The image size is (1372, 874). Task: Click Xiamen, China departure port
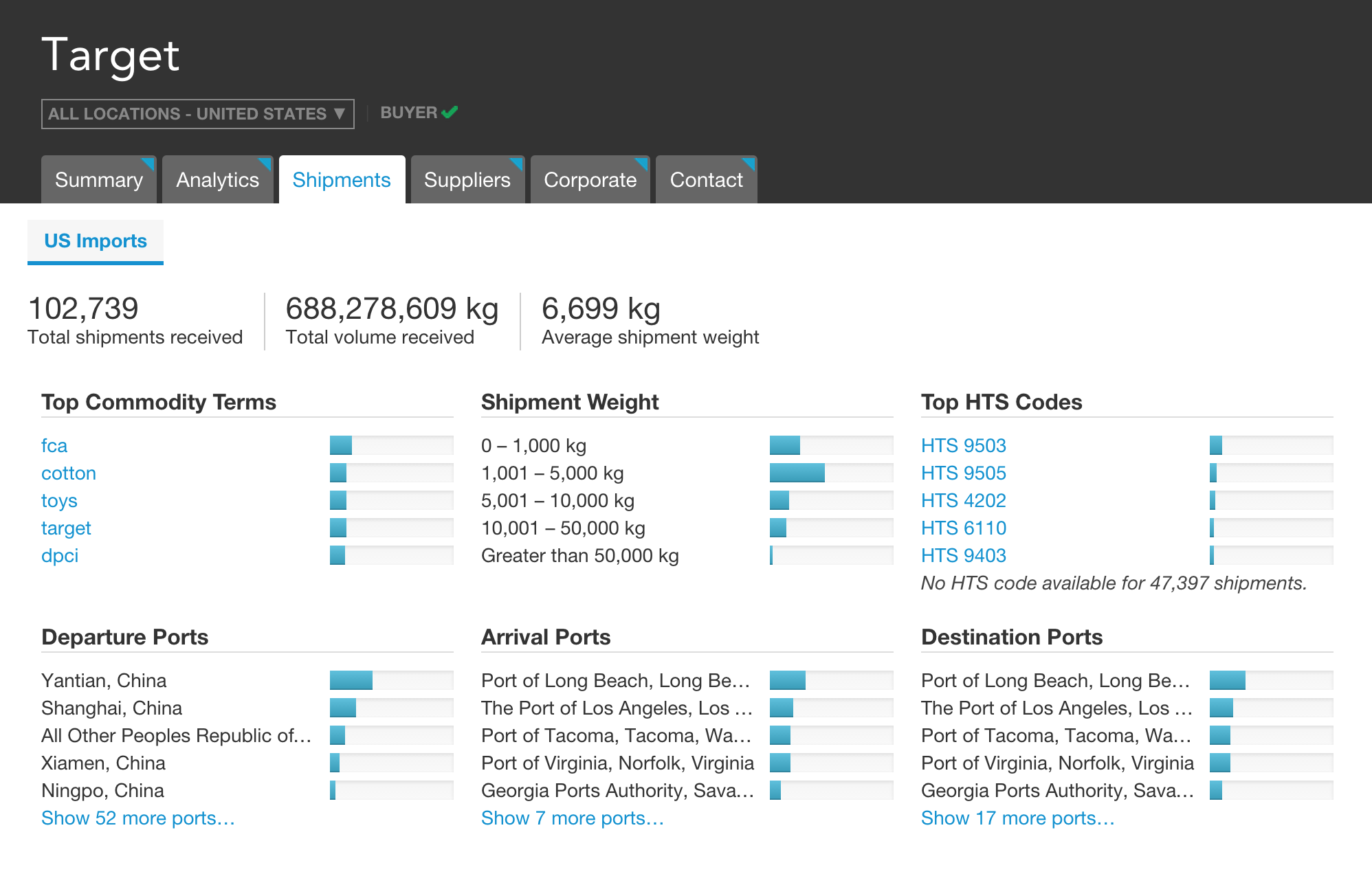coord(104,763)
